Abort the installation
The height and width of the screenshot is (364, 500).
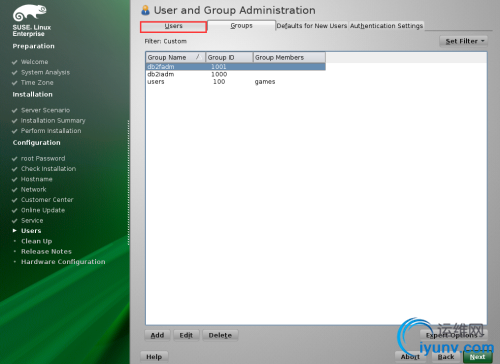coord(410,357)
